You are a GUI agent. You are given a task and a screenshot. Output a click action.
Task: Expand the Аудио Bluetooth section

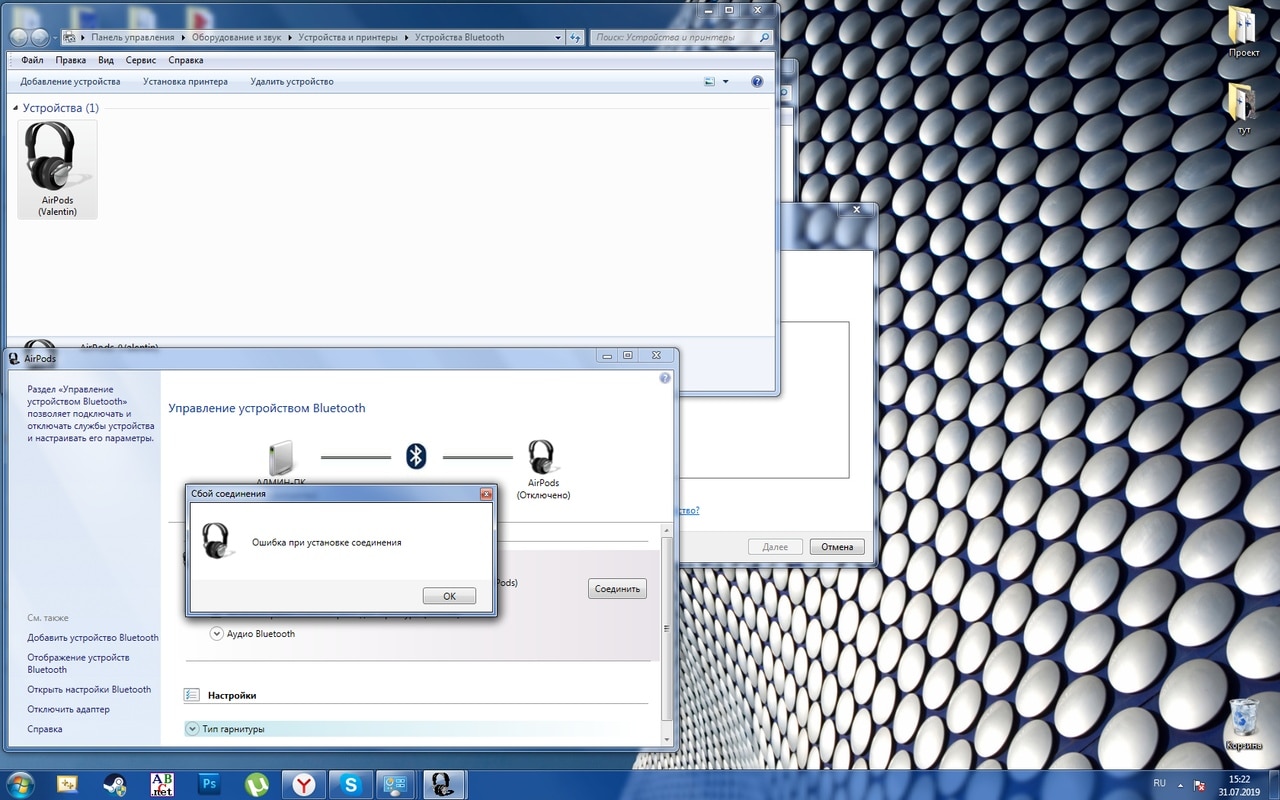coord(217,633)
